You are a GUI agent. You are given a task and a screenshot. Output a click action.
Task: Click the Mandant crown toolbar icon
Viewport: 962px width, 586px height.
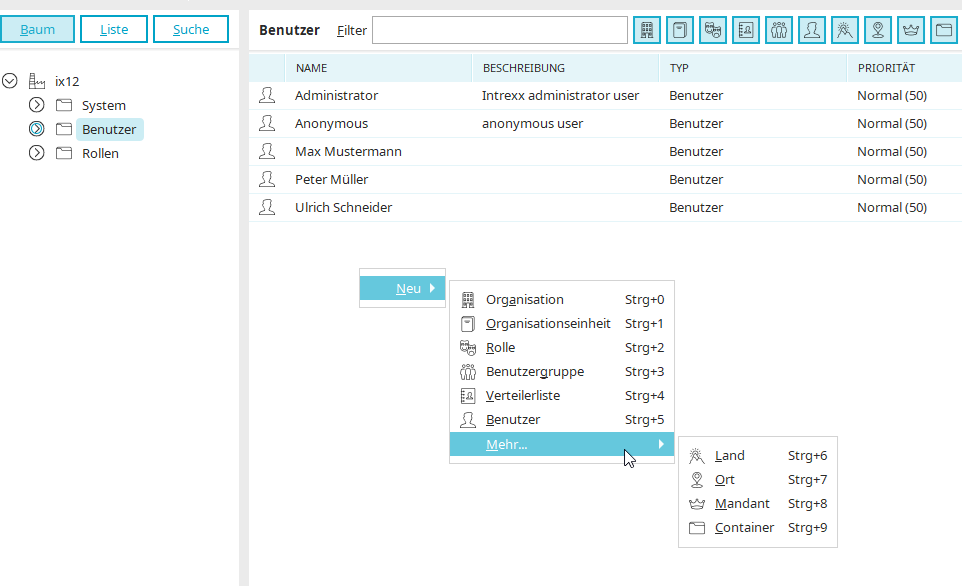click(911, 30)
